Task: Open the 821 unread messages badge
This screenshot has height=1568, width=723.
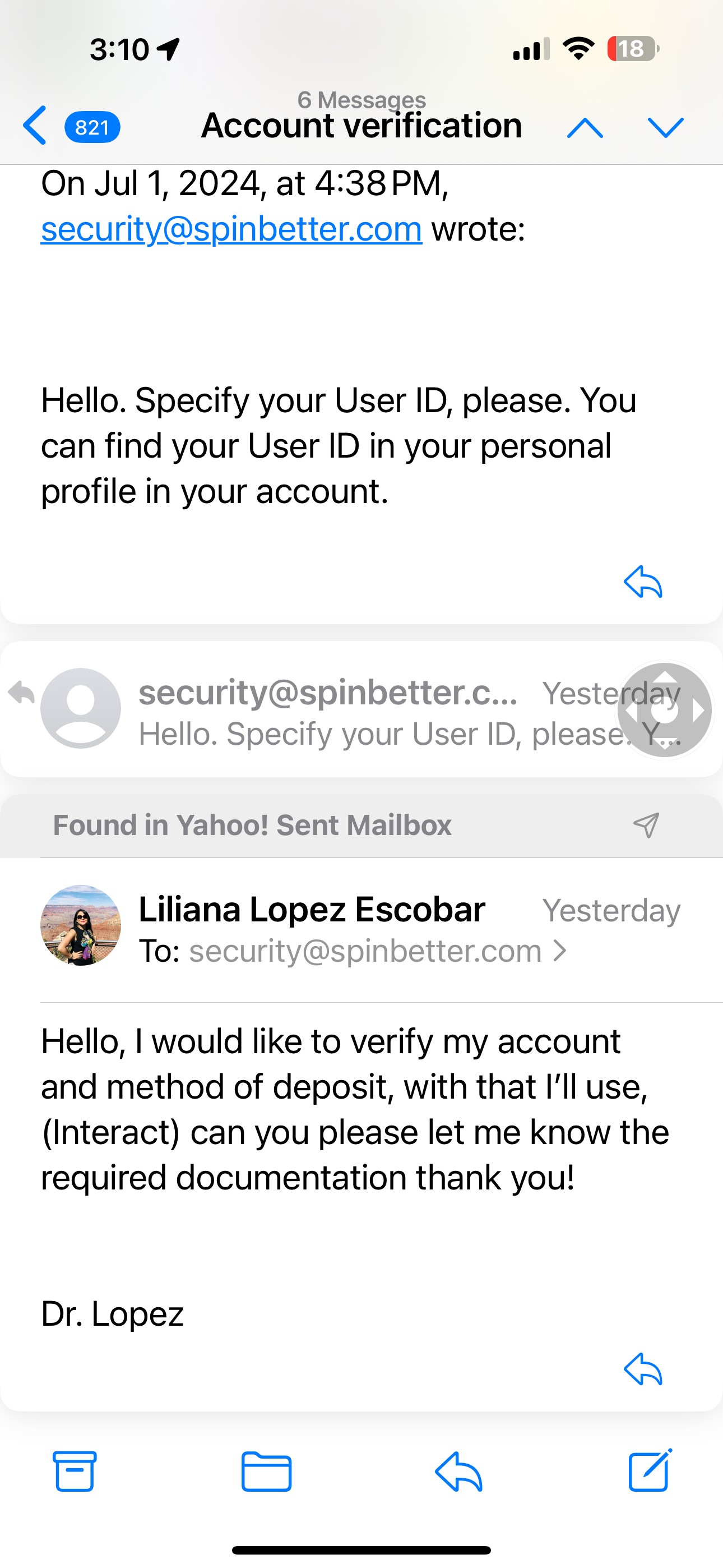Action: [x=92, y=127]
